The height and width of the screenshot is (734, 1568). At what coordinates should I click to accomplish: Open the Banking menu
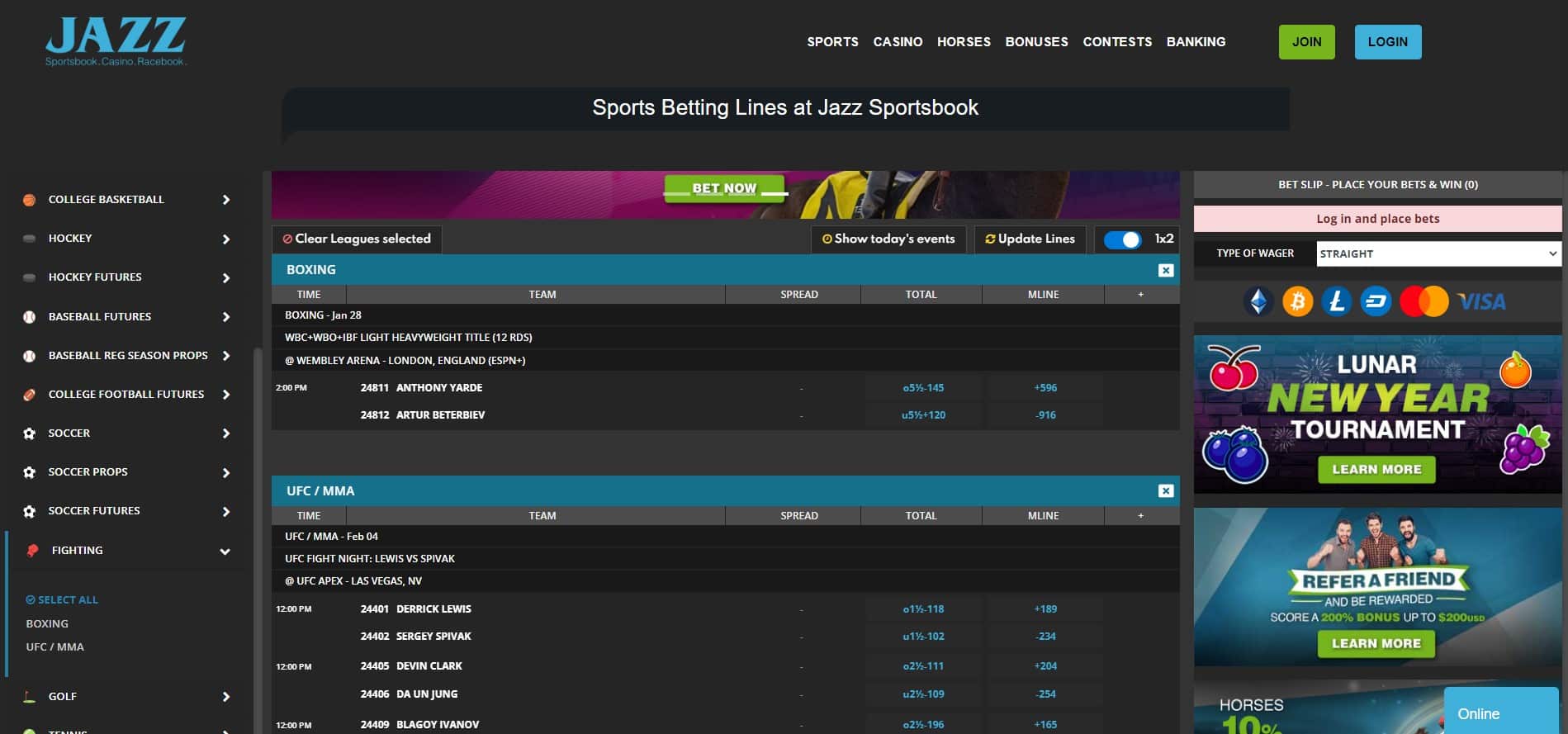click(x=1196, y=42)
